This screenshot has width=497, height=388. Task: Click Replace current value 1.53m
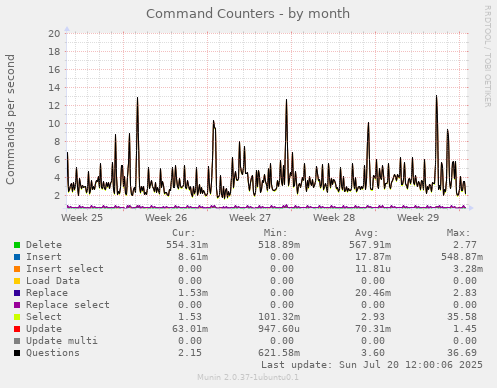tap(193, 293)
